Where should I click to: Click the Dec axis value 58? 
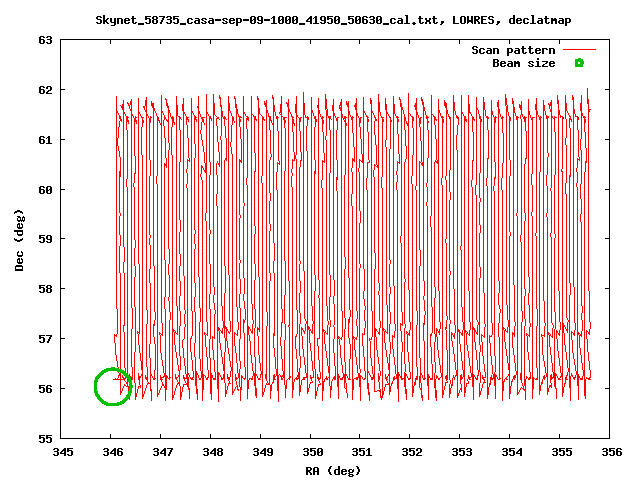tap(45, 289)
